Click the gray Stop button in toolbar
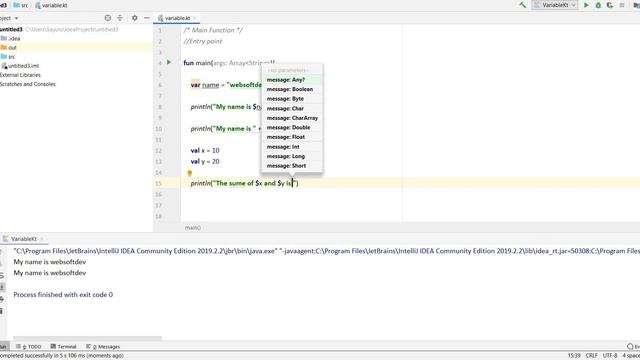640x360 pixels. pos(622,5)
